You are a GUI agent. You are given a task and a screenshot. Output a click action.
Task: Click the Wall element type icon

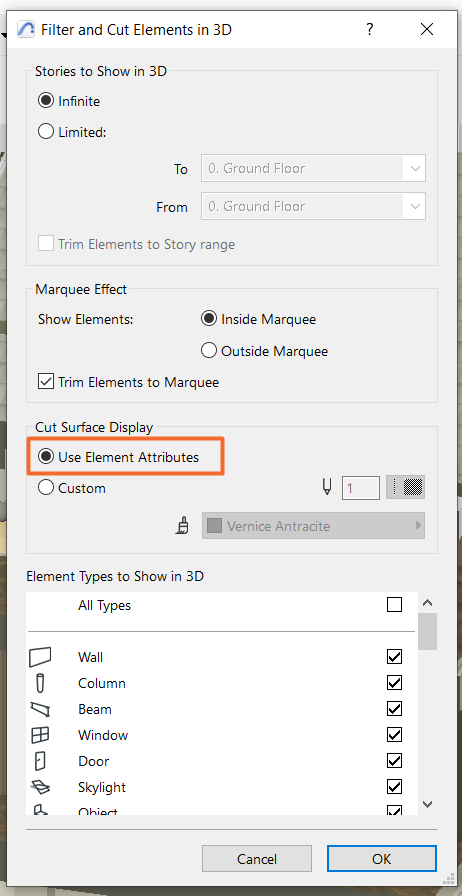pos(40,657)
